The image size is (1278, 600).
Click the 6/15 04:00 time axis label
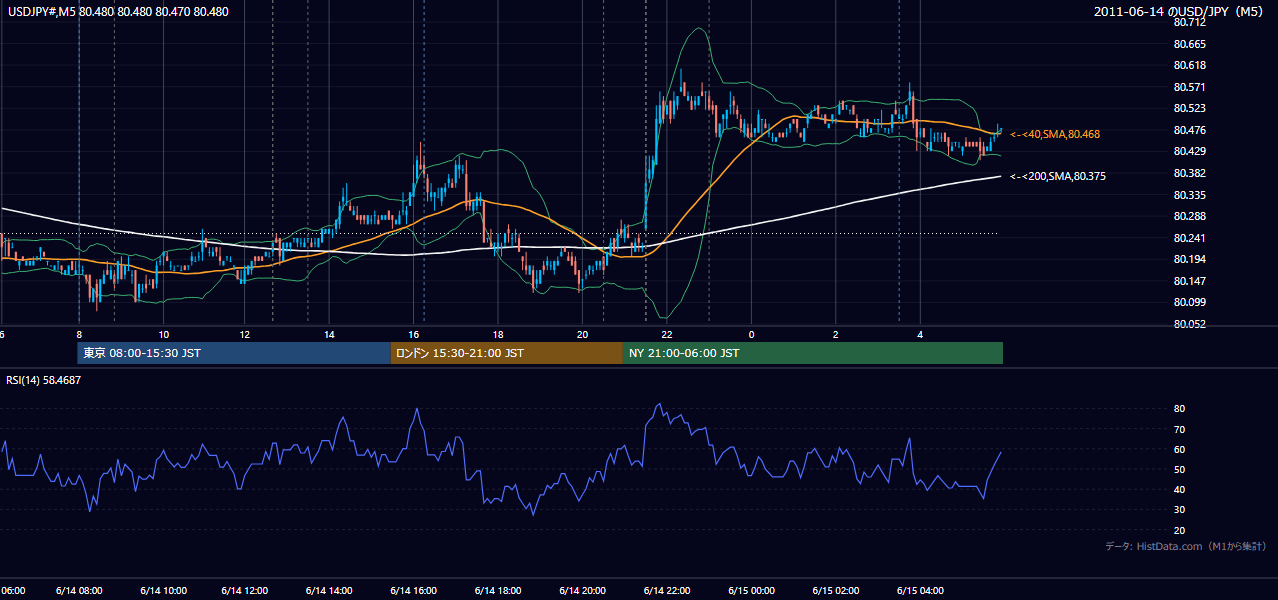point(918,591)
